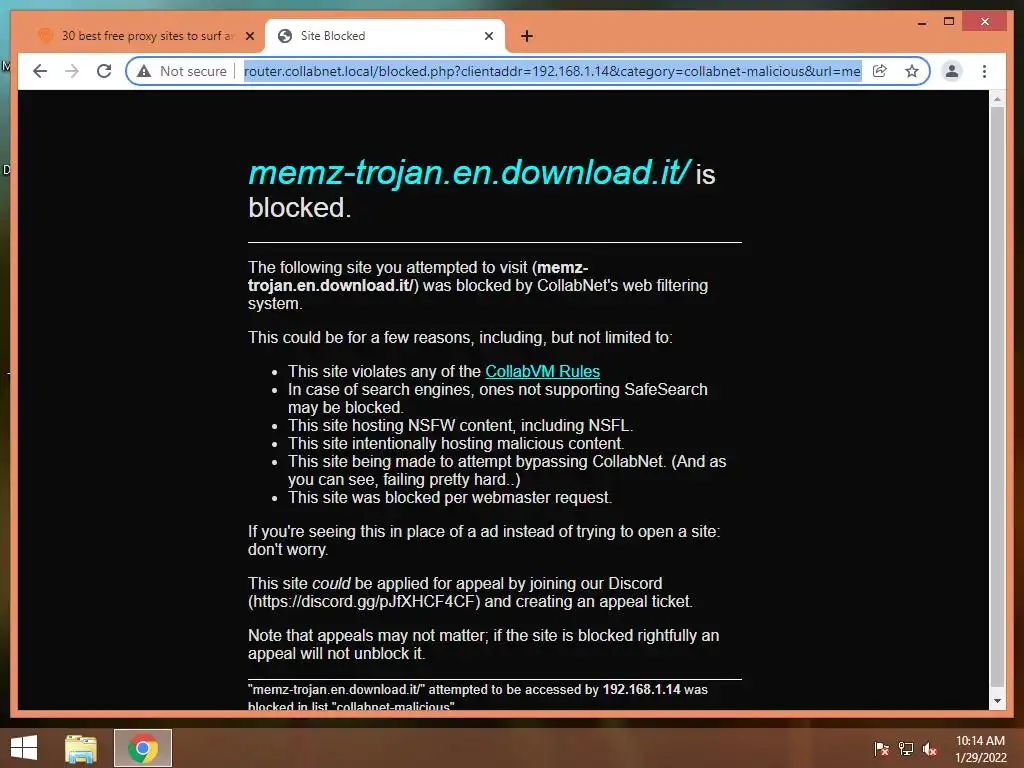Click the network tray icon
1024x768 pixels.
tap(906, 749)
